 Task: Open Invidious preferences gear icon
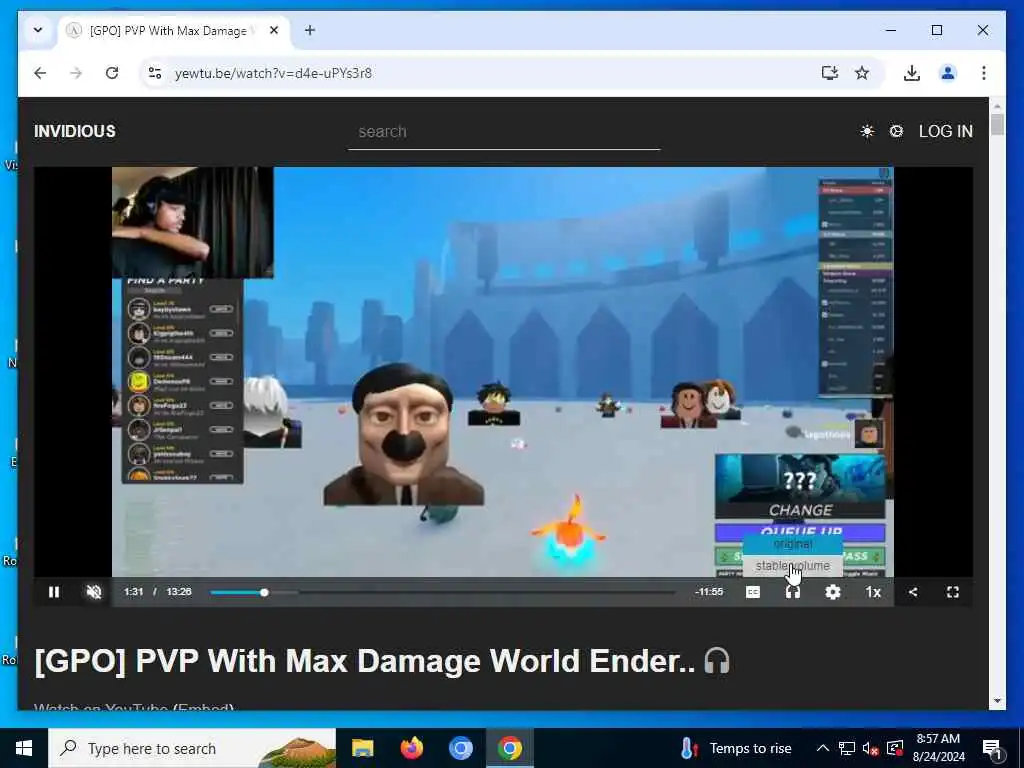coord(897,131)
